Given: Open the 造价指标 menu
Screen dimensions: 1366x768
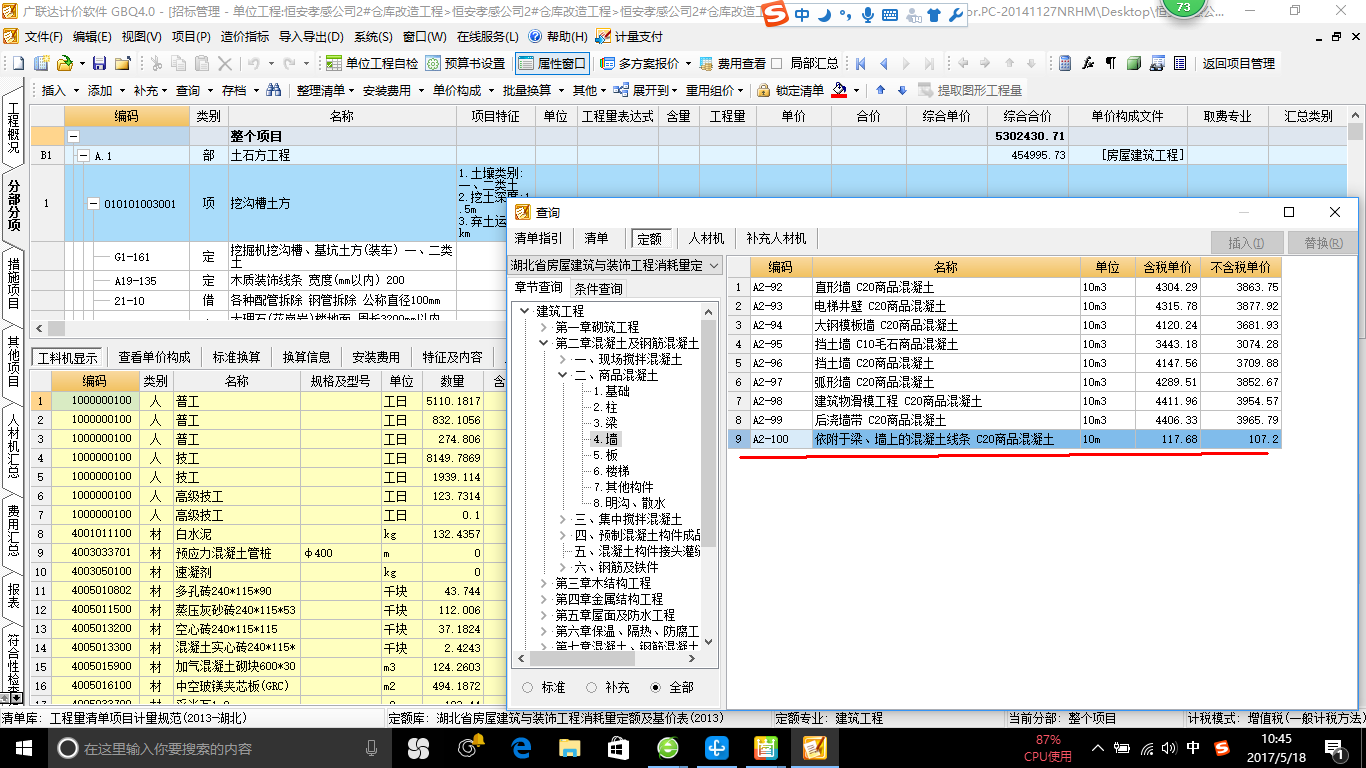Looking at the screenshot, I should 245,36.
